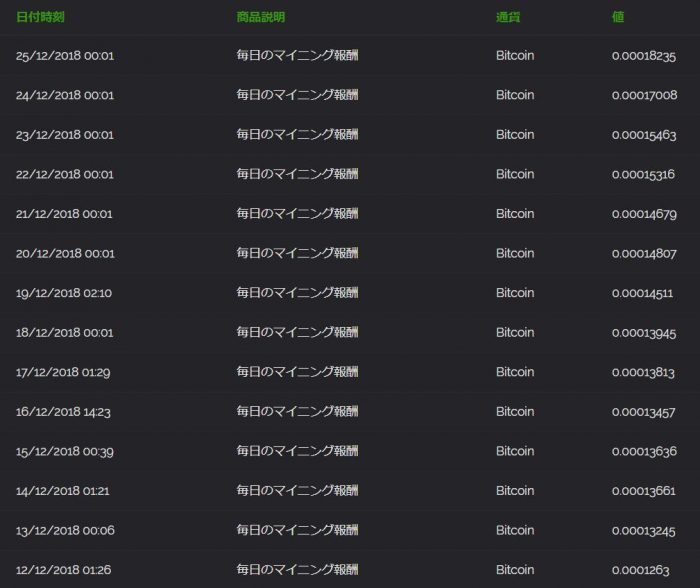Click Bitcoin in the 25/12/2018 row
The image size is (700, 588).
pyautogui.click(x=515, y=55)
